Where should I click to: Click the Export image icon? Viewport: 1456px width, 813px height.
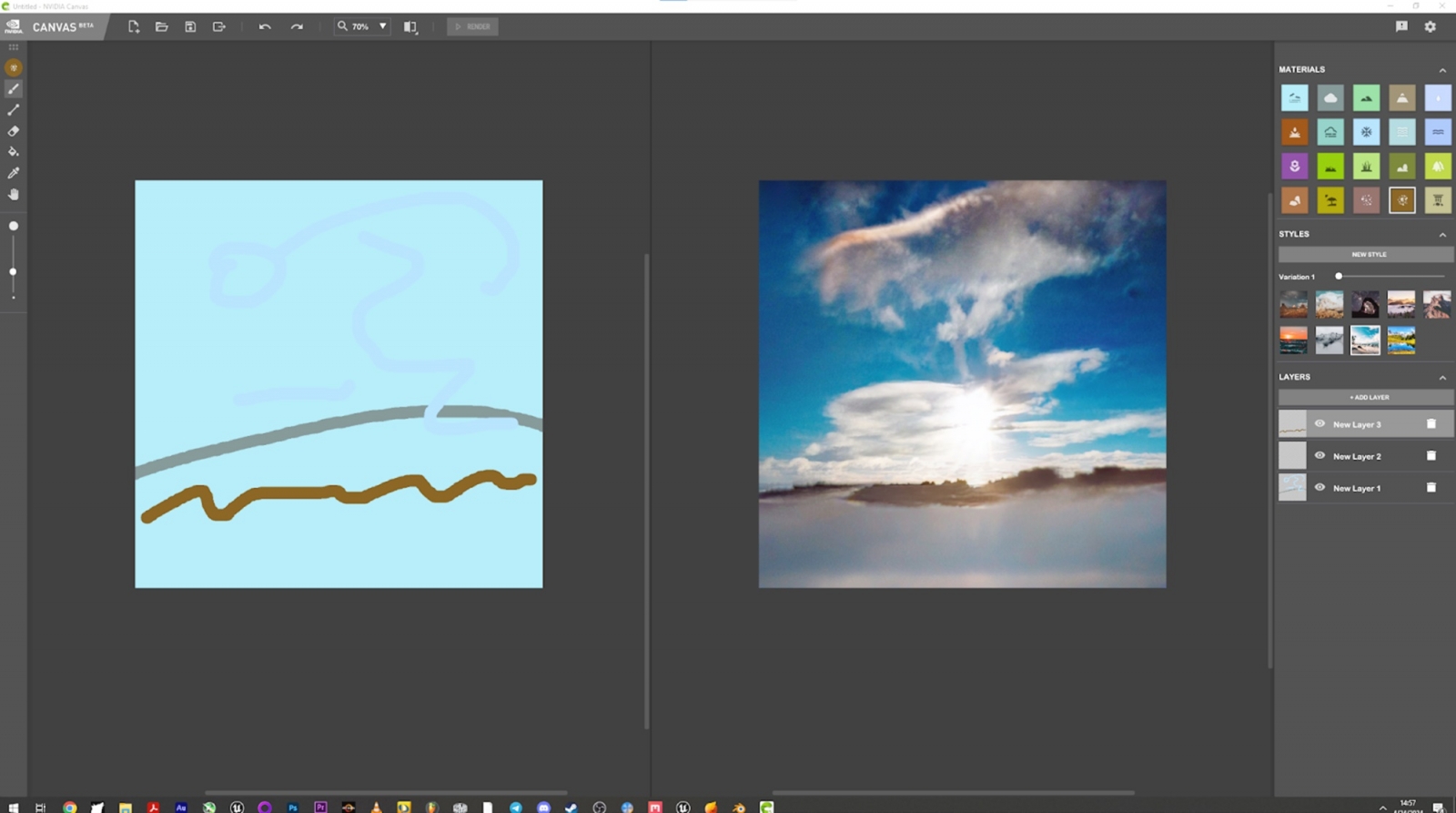coord(219,27)
